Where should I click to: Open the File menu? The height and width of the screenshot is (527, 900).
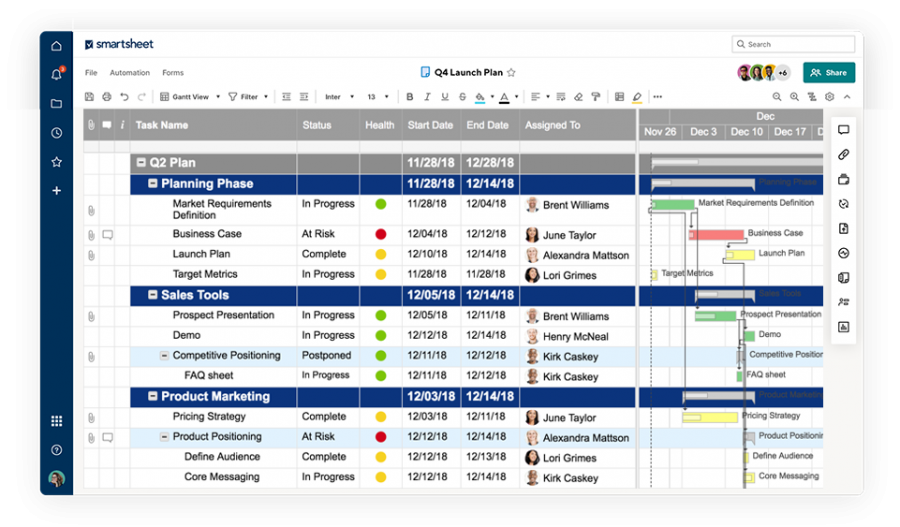91,73
